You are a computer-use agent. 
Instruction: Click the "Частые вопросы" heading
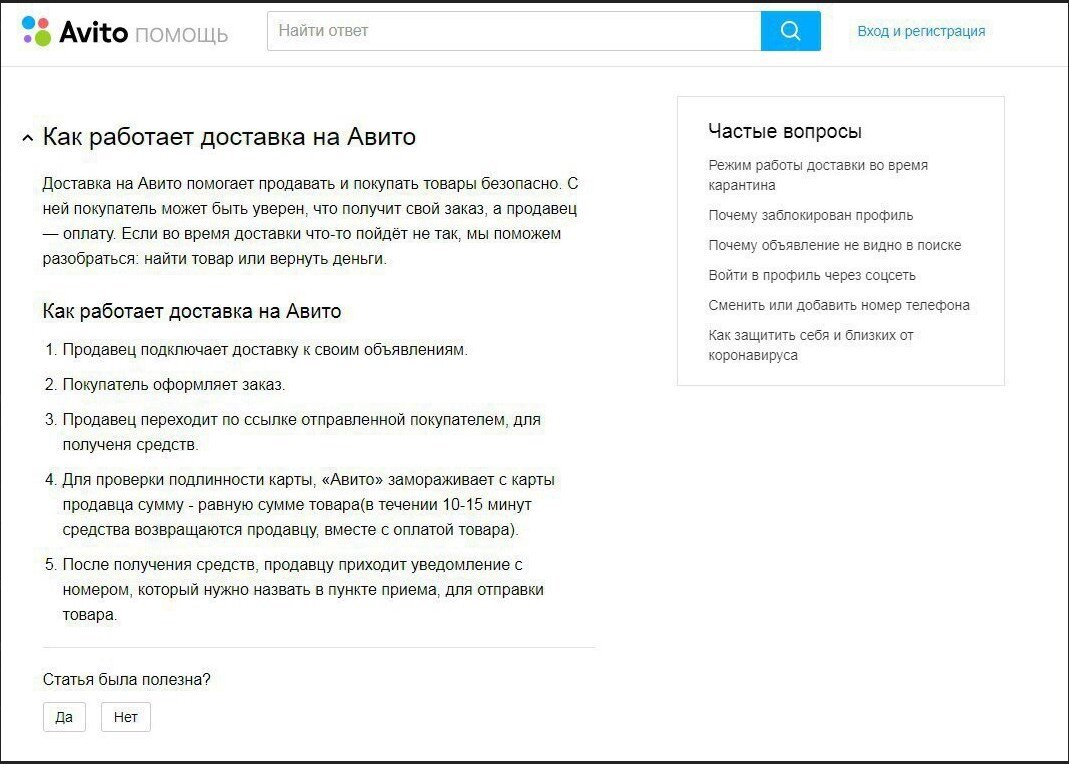coord(785,131)
